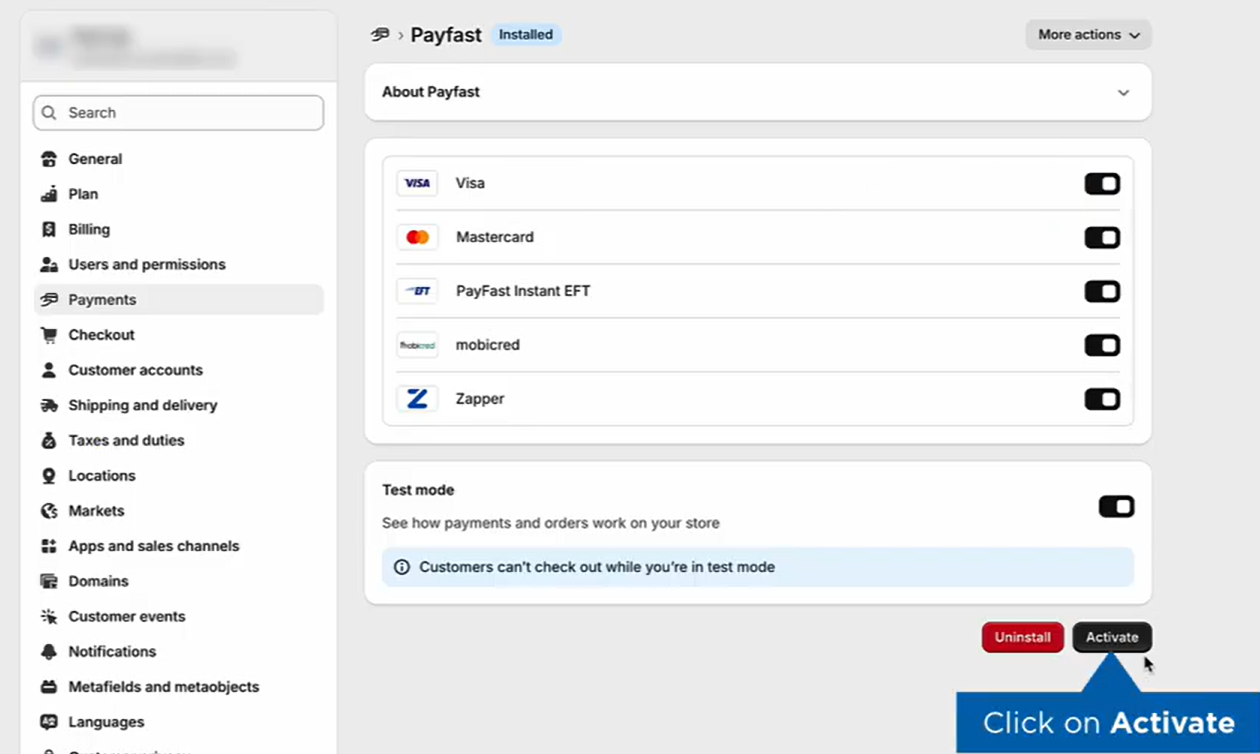Click the Installed status badge

point(526,34)
